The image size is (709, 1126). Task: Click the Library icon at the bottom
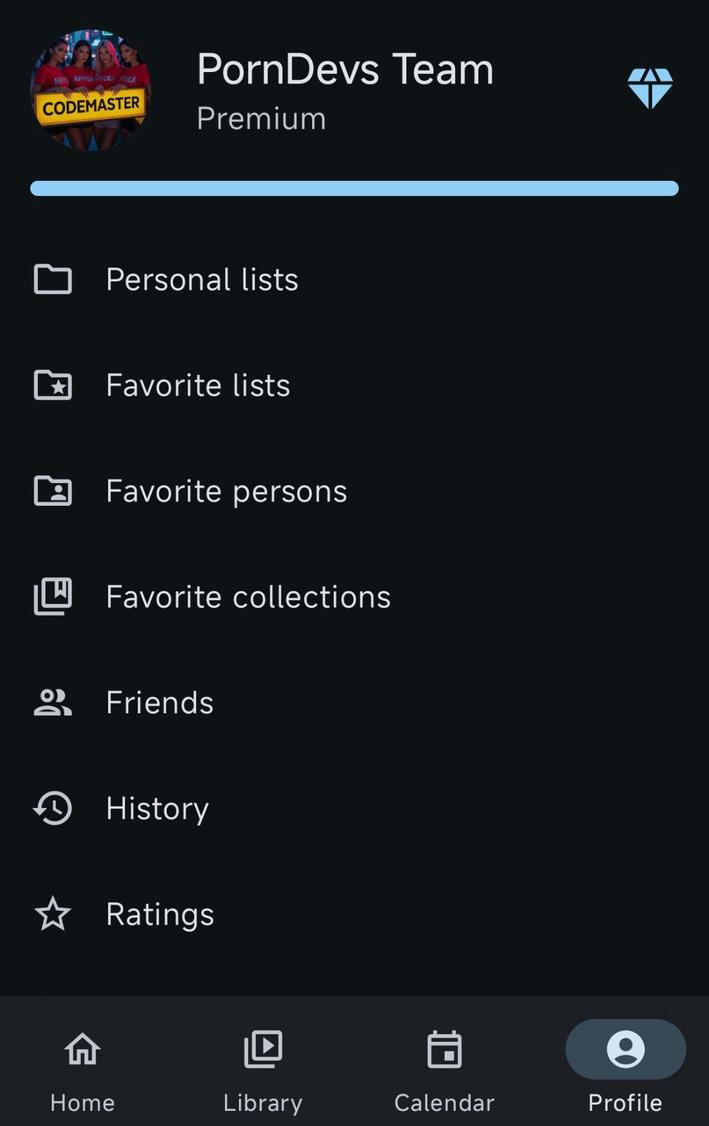(262, 1048)
